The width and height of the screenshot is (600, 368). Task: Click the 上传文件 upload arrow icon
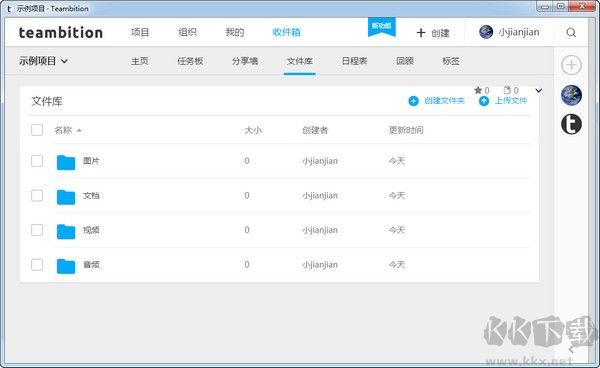[484, 101]
